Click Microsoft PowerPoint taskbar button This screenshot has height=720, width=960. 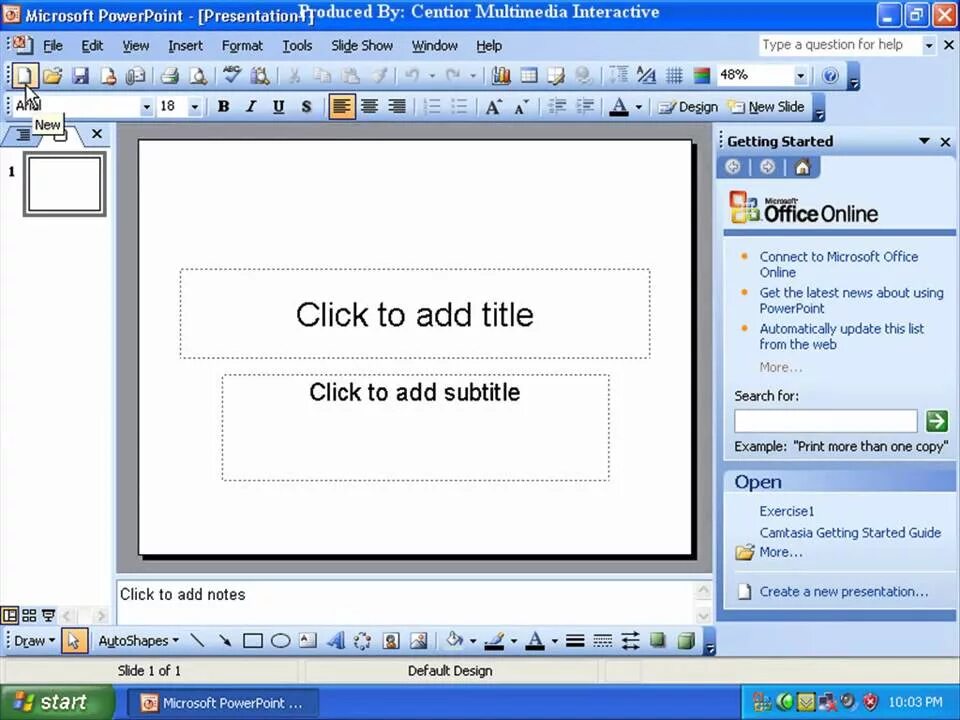[x=223, y=703]
